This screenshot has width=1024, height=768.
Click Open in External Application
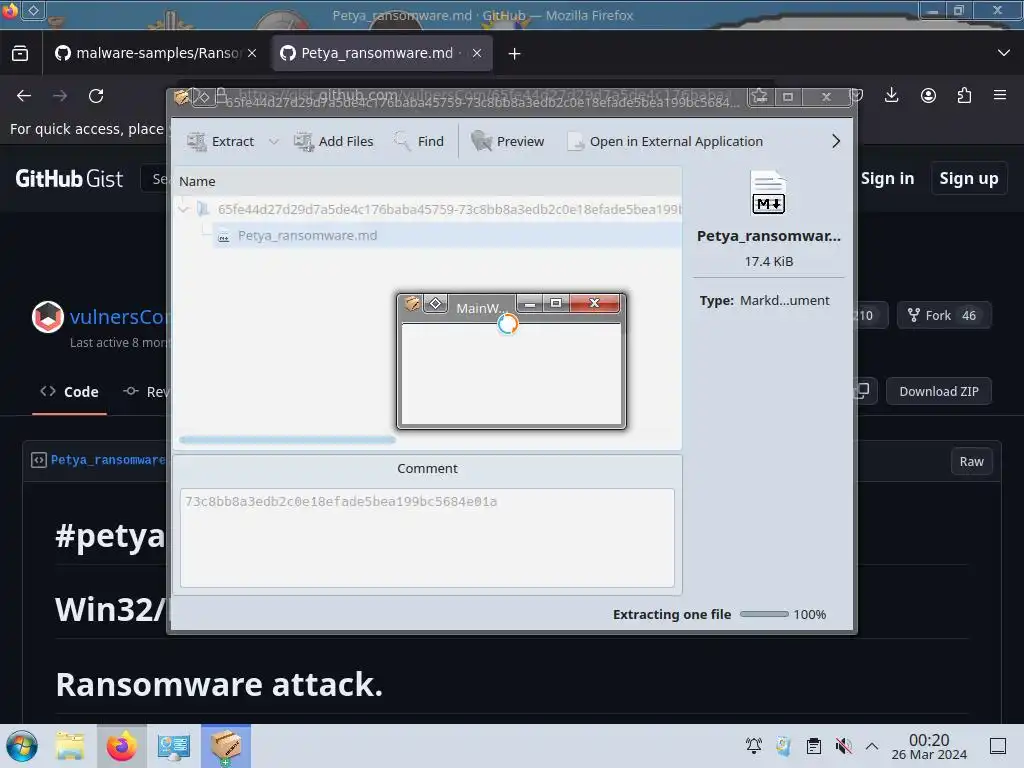665,141
